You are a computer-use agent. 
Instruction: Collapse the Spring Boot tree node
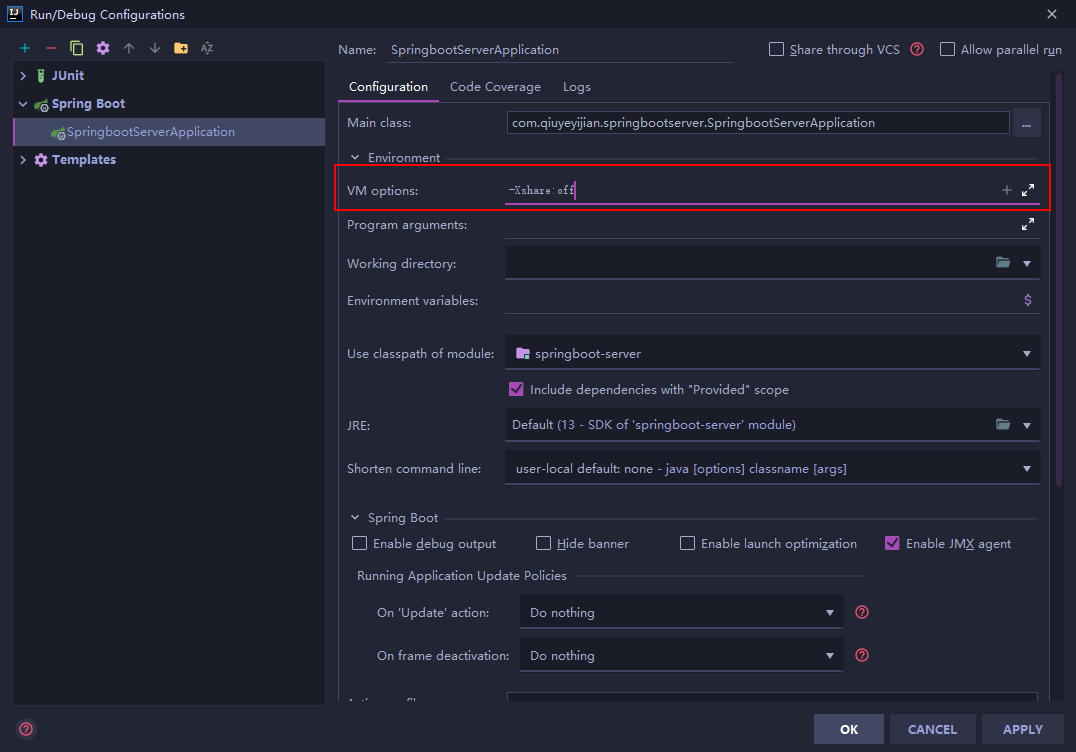(x=23, y=104)
